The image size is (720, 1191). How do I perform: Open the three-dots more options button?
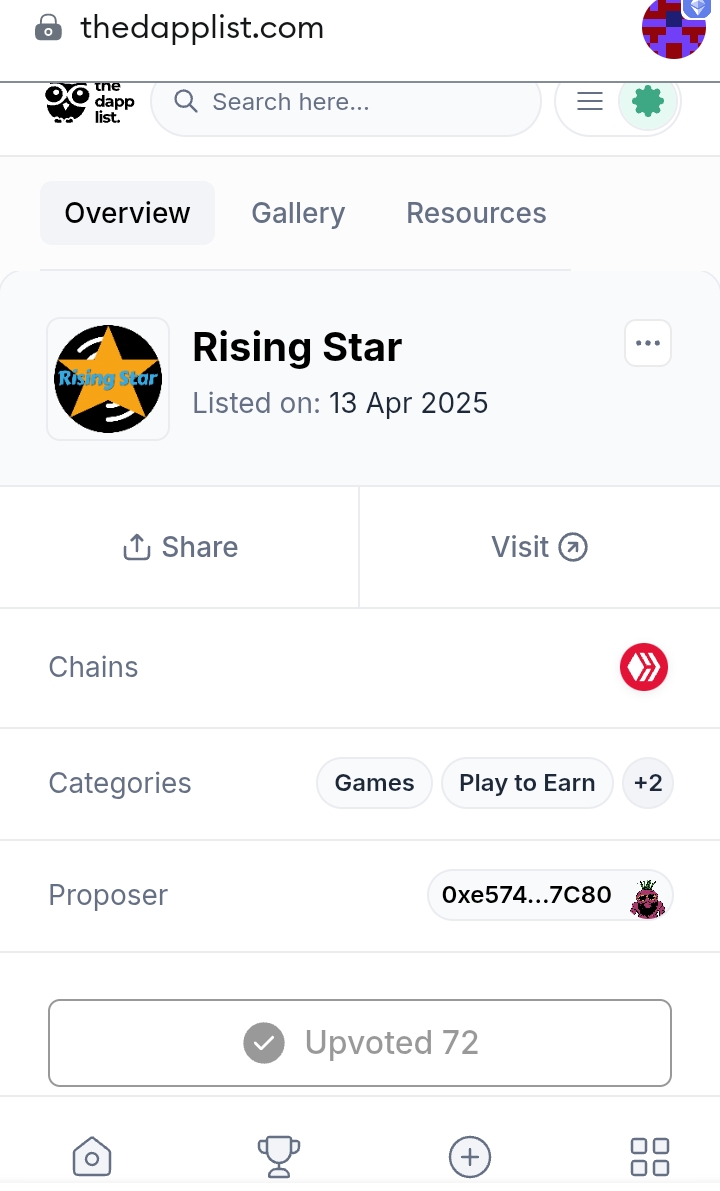(x=648, y=343)
